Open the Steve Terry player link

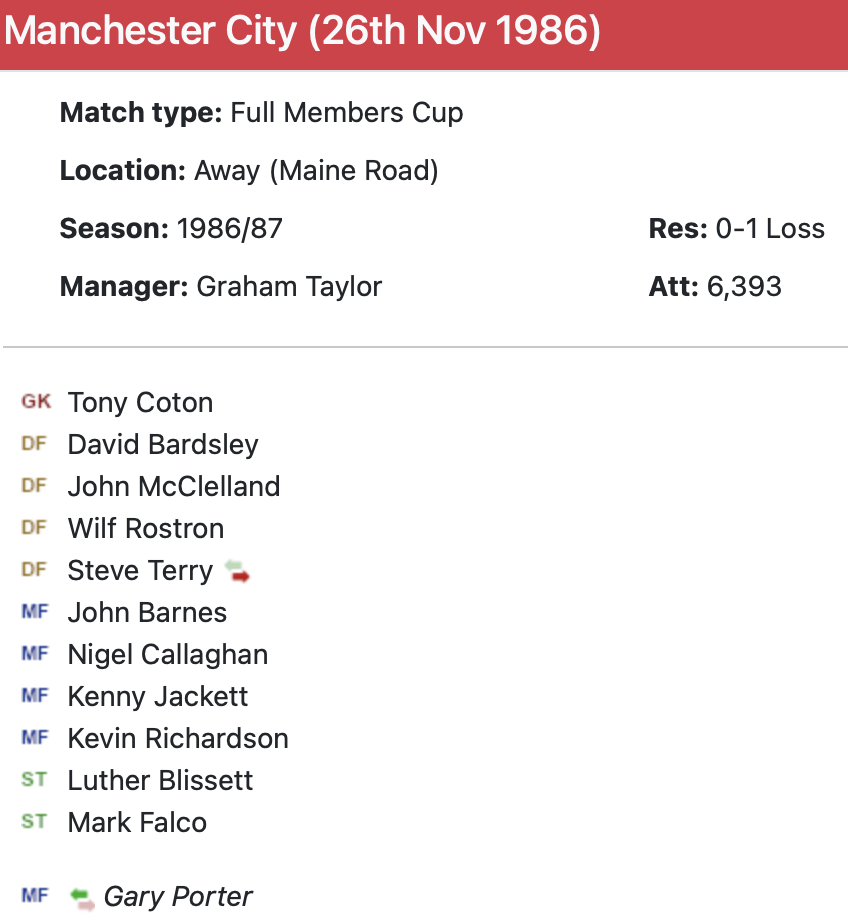point(140,571)
